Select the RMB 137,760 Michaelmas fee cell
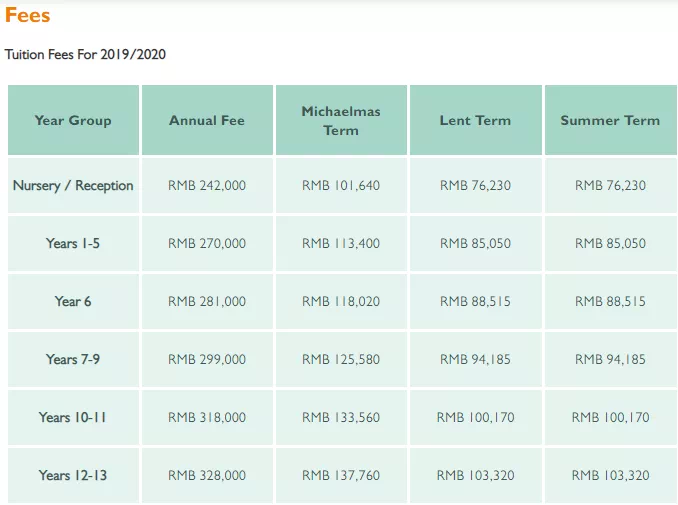Viewport: 678px width, 505px height. (x=341, y=475)
